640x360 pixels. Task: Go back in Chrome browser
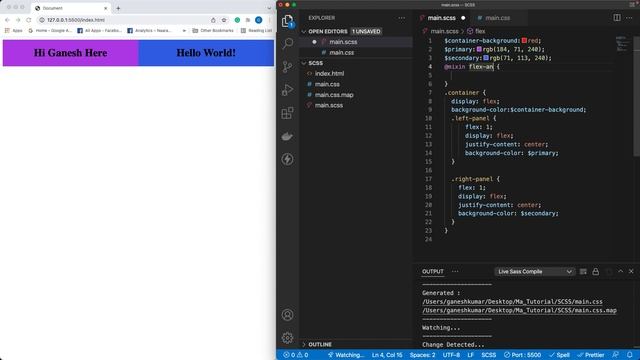coord(7,20)
